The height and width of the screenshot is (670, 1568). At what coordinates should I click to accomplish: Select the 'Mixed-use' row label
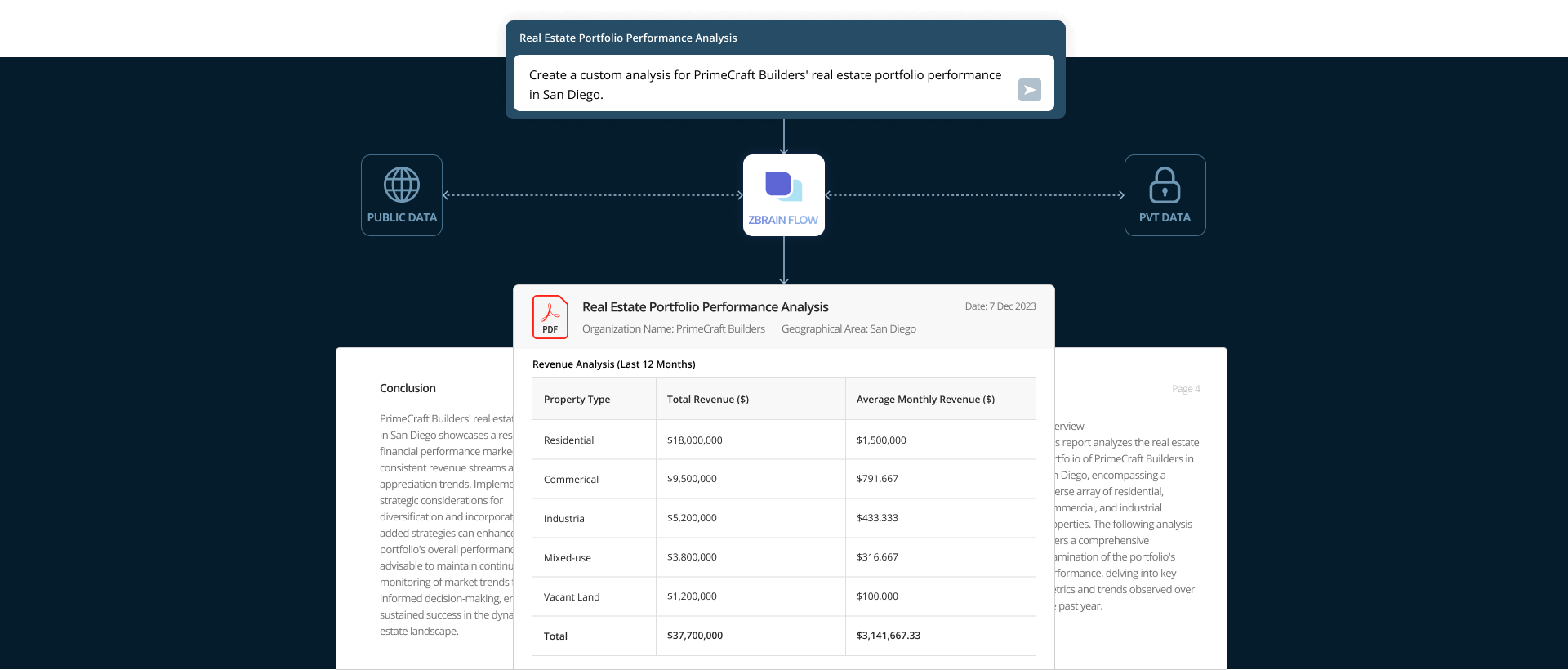tap(568, 558)
